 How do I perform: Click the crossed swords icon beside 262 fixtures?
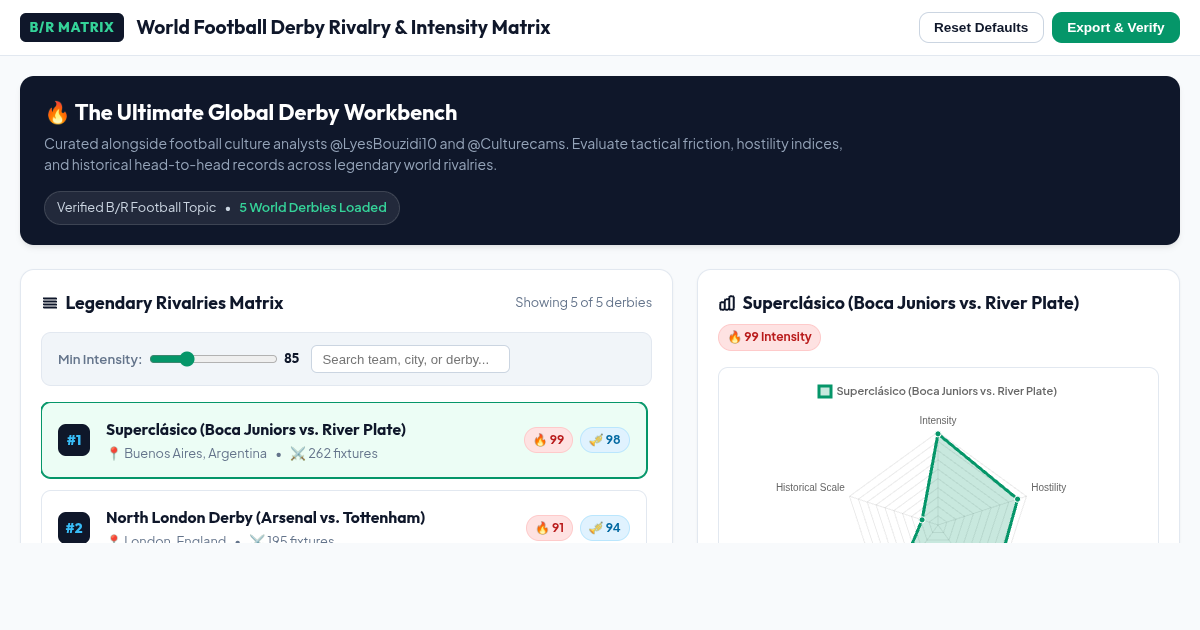point(297,454)
